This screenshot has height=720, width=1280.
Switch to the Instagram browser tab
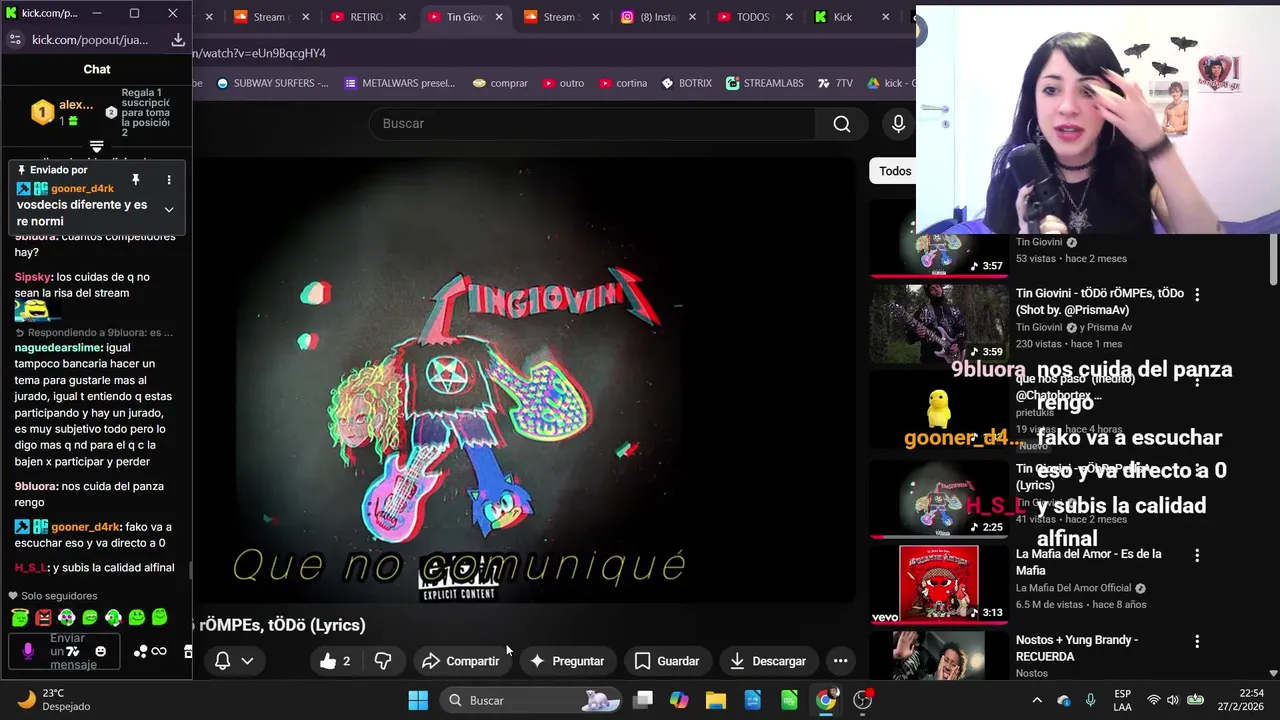tap(660, 17)
